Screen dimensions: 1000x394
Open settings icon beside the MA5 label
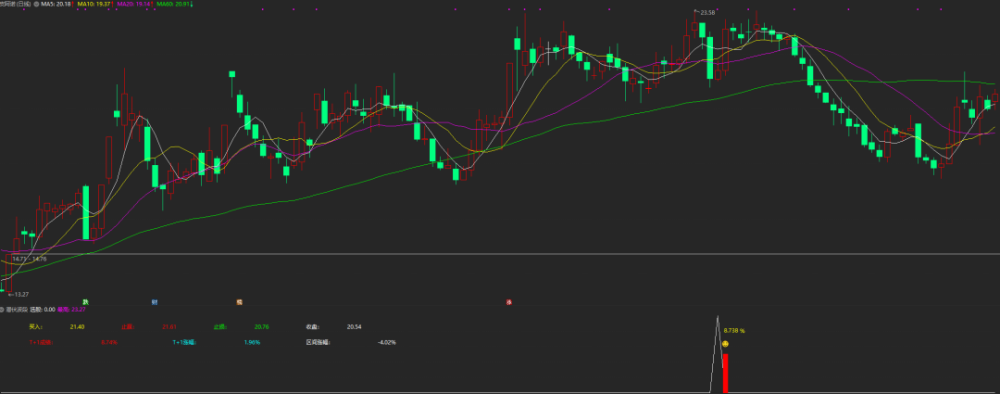pos(36,4)
